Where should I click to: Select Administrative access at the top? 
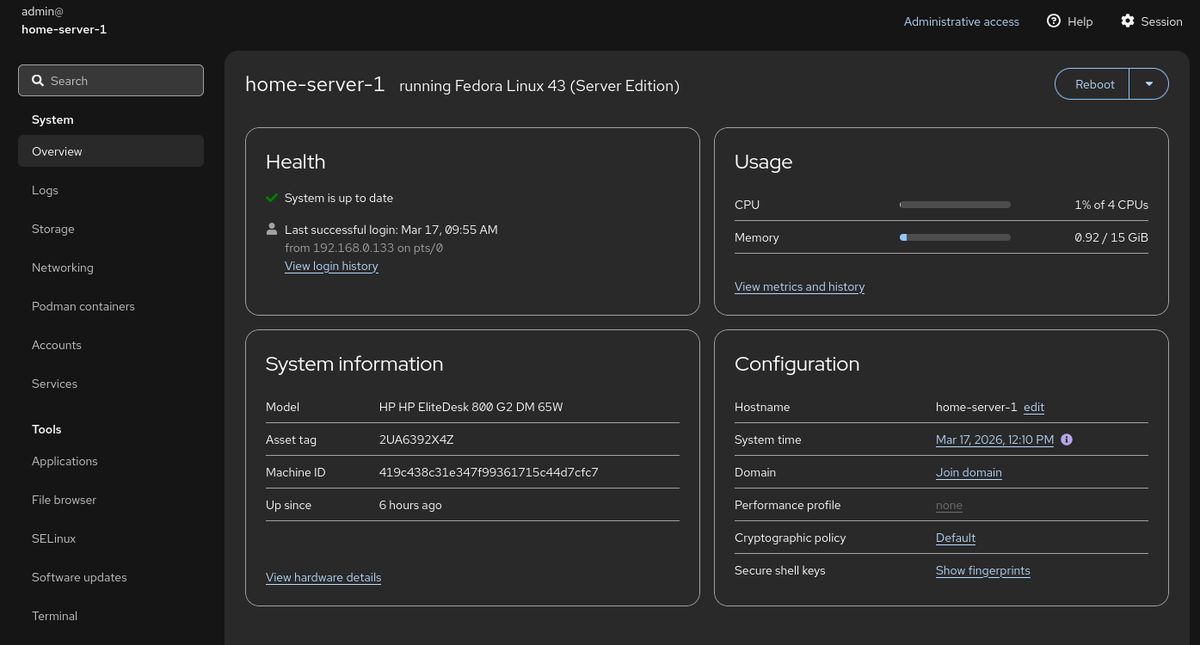[x=961, y=21]
